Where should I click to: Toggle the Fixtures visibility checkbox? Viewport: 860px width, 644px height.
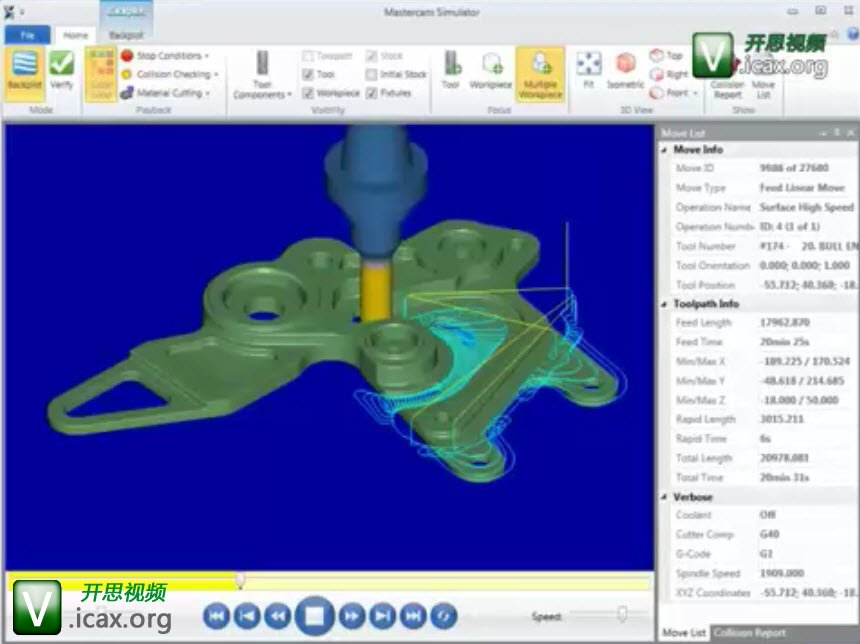[x=371, y=93]
